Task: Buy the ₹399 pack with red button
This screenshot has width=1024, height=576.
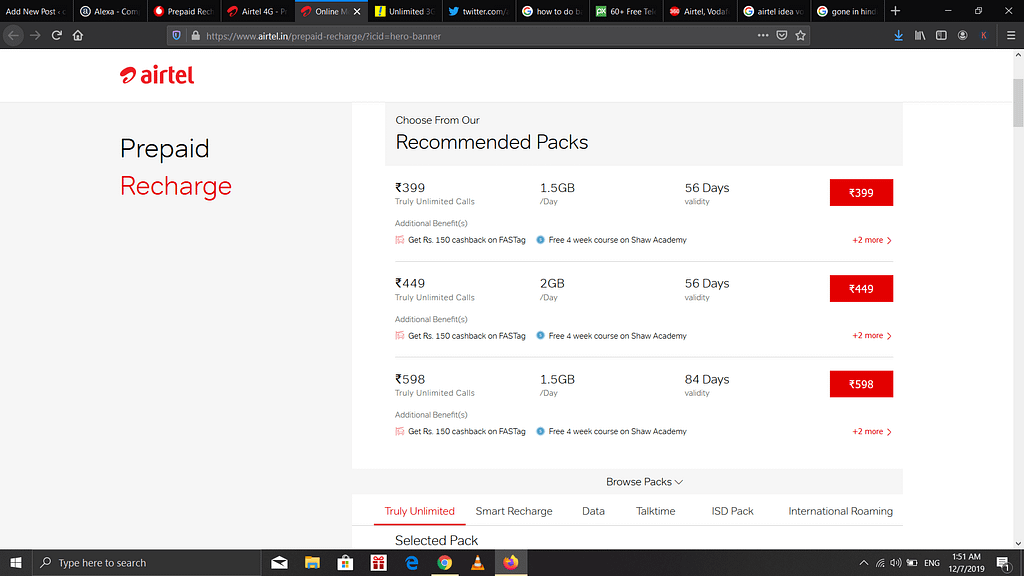Action: tap(861, 193)
